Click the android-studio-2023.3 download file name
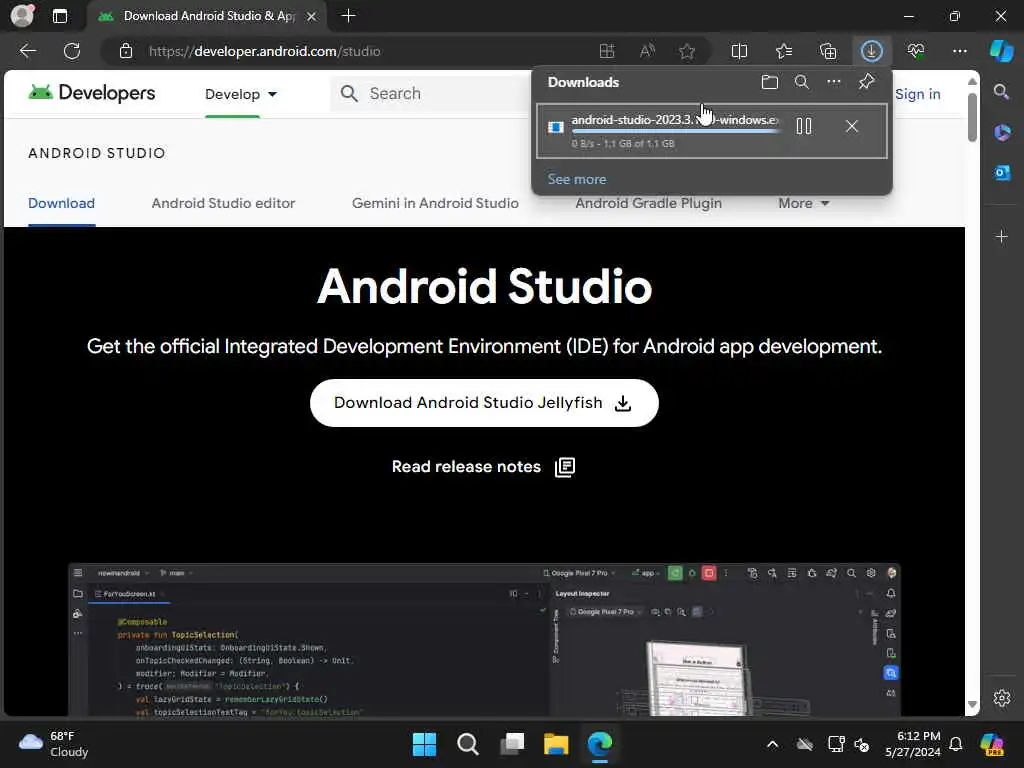The height and width of the screenshot is (768, 1024). pyautogui.click(x=675, y=120)
